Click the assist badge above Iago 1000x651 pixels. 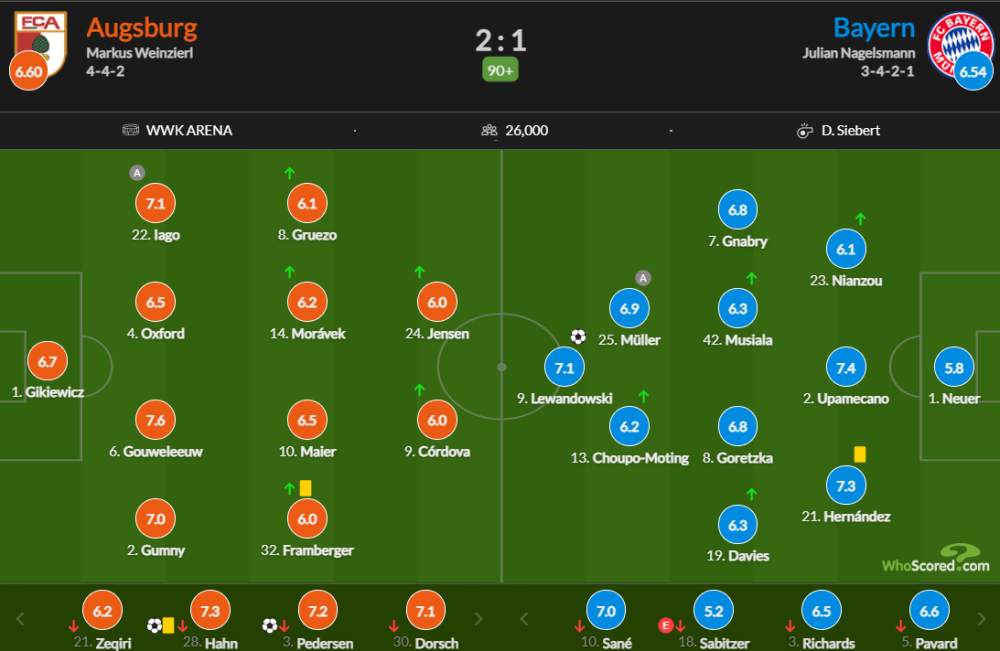click(x=137, y=173)
